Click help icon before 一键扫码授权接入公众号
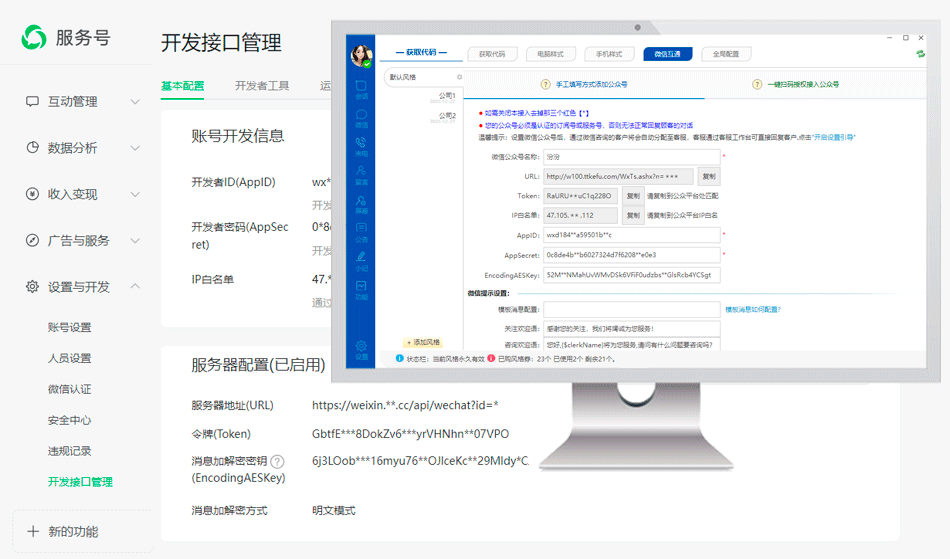This screenshot has height=559, width=950. click(757, 84)
